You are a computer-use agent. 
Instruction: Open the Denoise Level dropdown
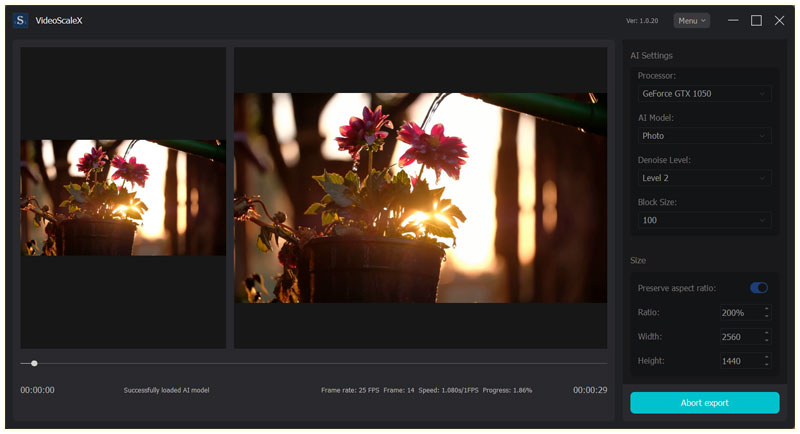pyautogui.click(x=704, y=178)
